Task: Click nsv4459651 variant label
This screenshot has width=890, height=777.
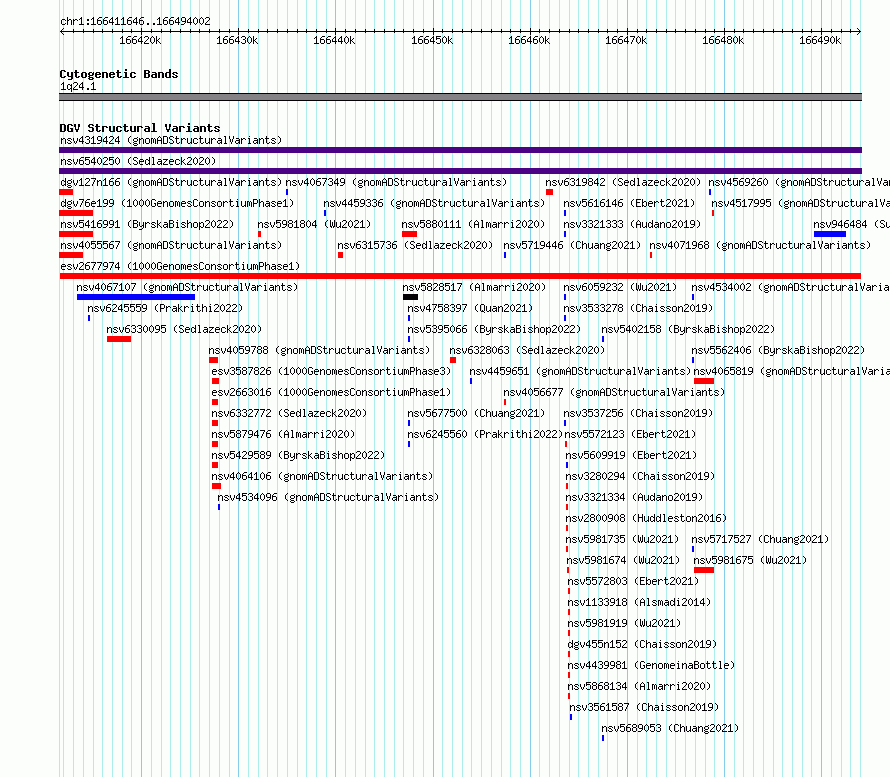Action: tap(580, 371)
